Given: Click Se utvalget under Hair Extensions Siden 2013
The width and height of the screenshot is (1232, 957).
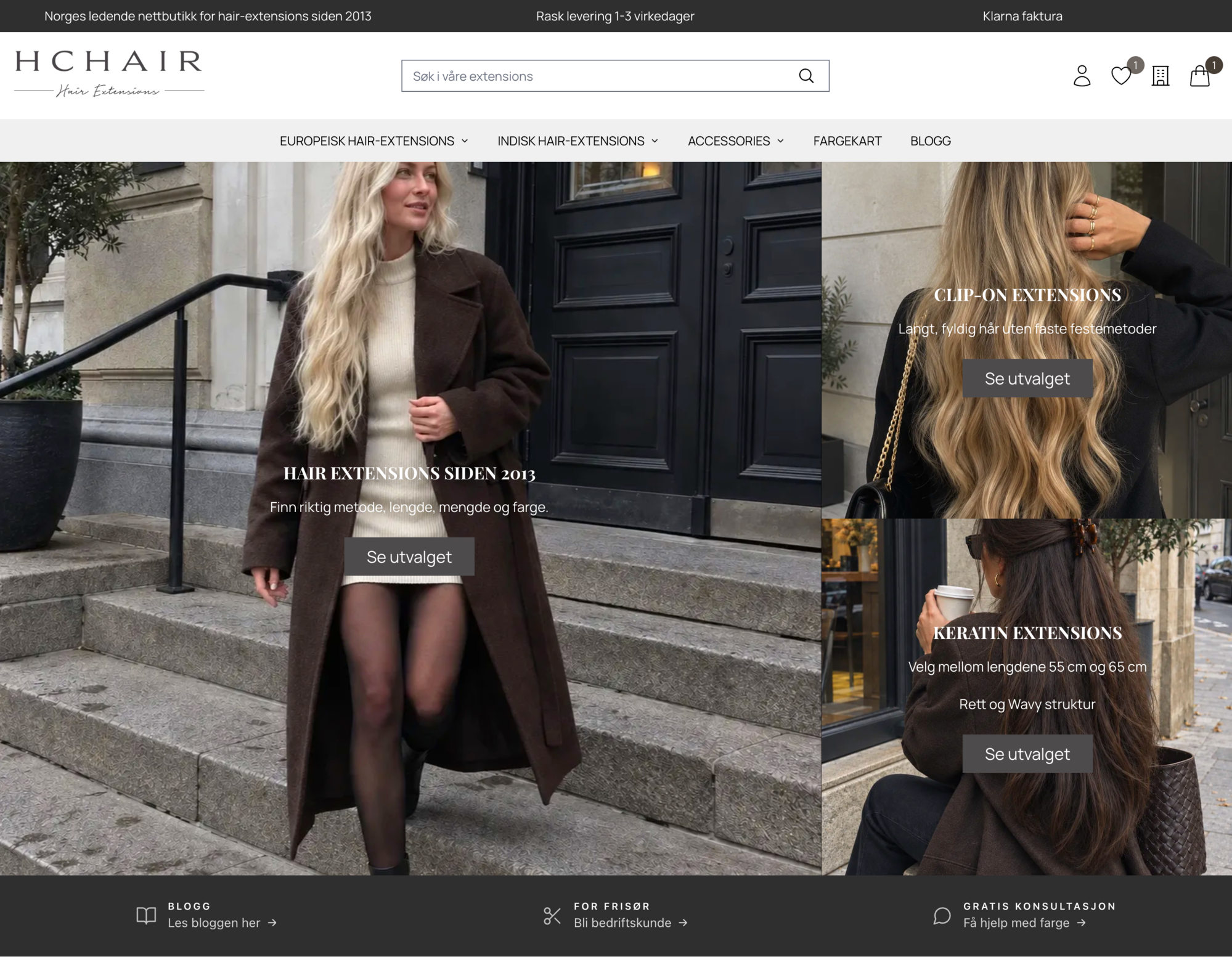Looking at the screenshot, I should (409, 556).
